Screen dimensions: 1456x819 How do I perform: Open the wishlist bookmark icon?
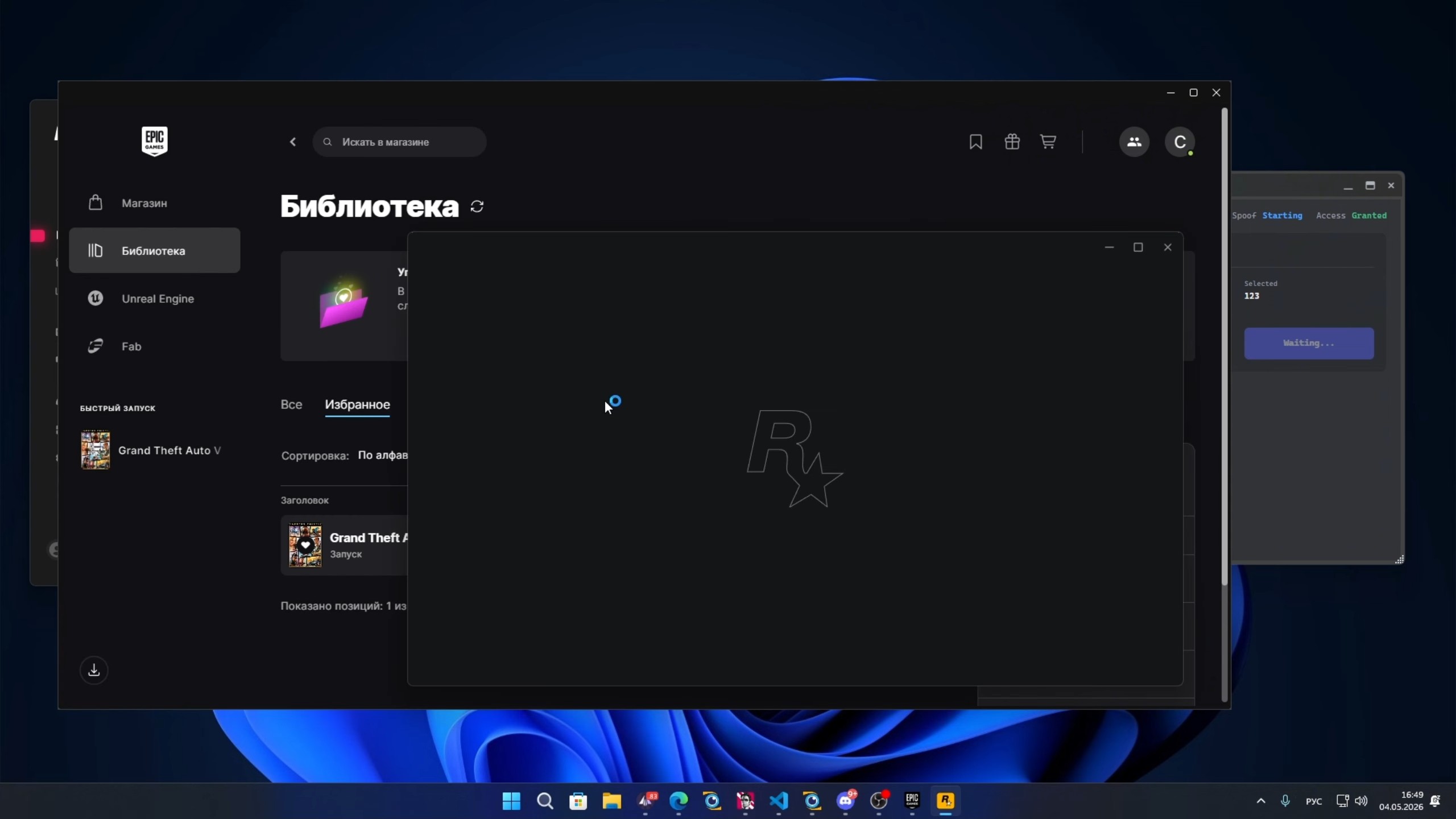(x=975, y=142)
